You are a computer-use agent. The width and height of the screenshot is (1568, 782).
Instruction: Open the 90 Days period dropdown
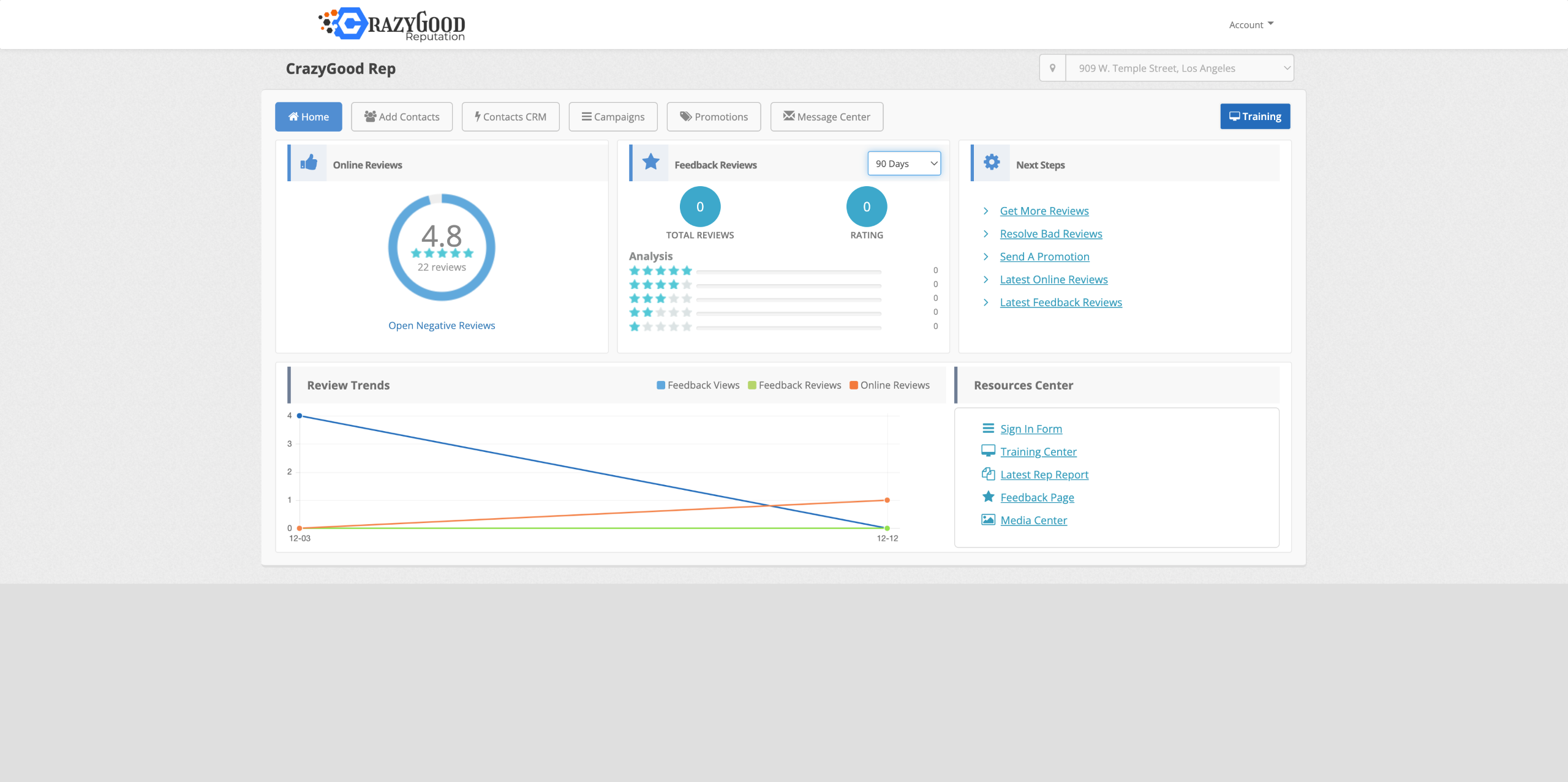(x=904, y=164)
